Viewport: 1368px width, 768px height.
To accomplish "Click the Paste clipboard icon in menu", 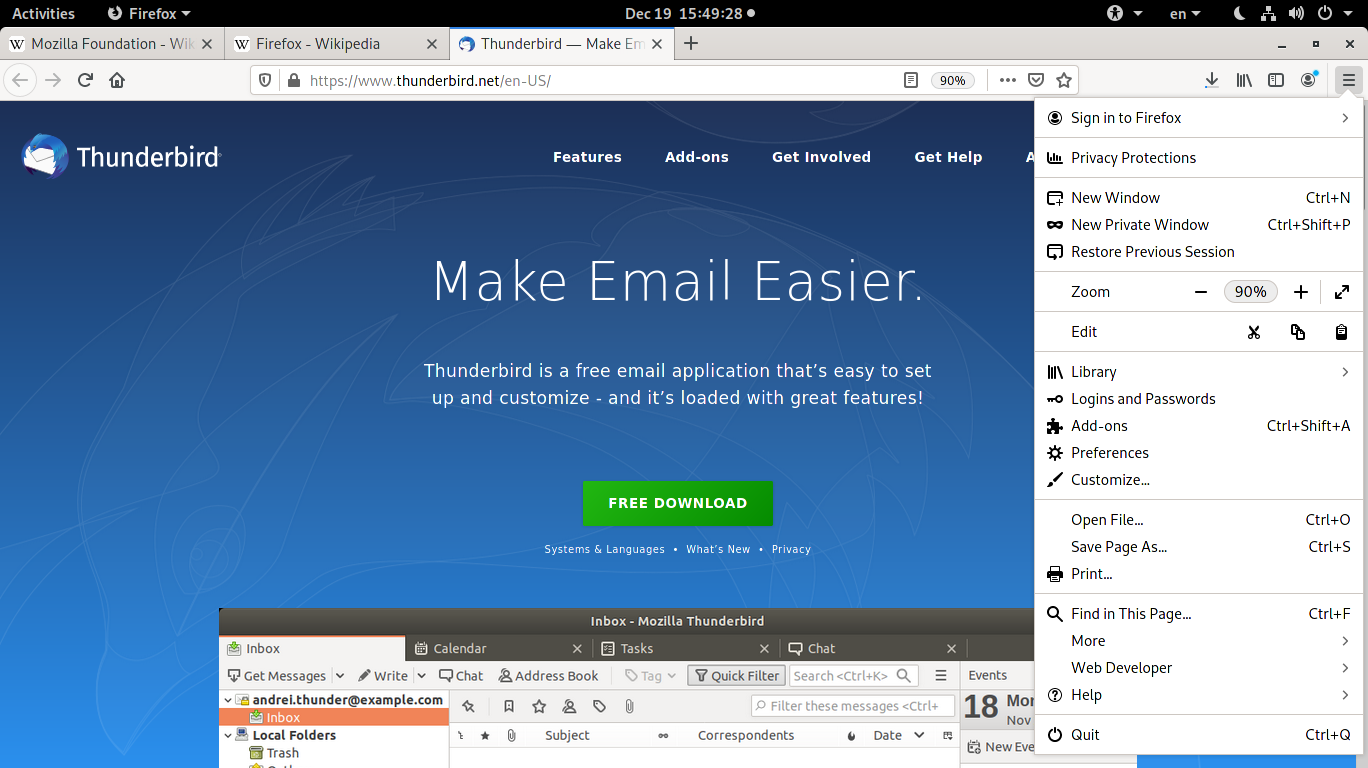I will click(x=1341, y=332).
